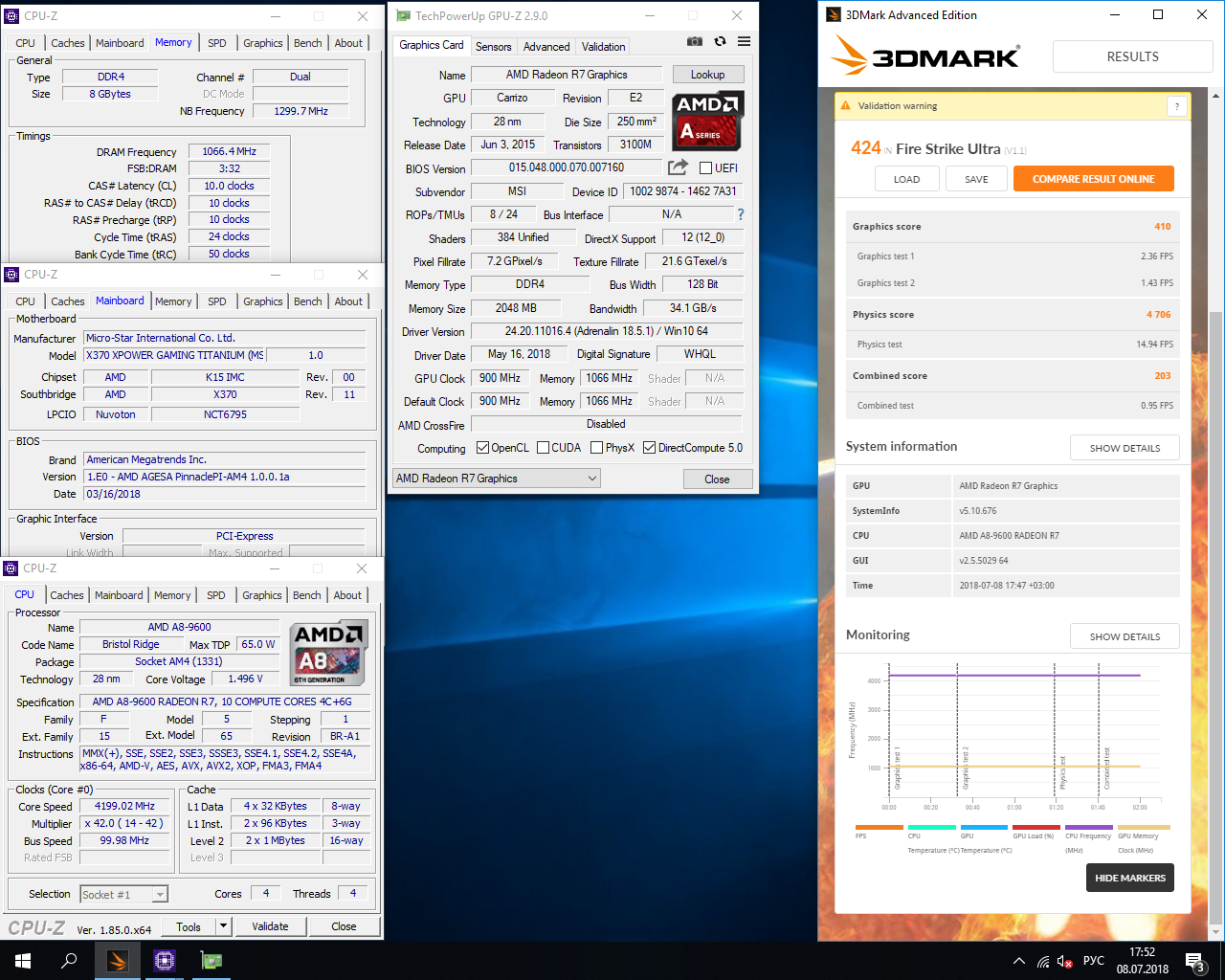This screenshot has width=1225, height=980.
Task: Click the GPU Load red legend swatch
Action: pyautogui.click(x=1036, y=827)
